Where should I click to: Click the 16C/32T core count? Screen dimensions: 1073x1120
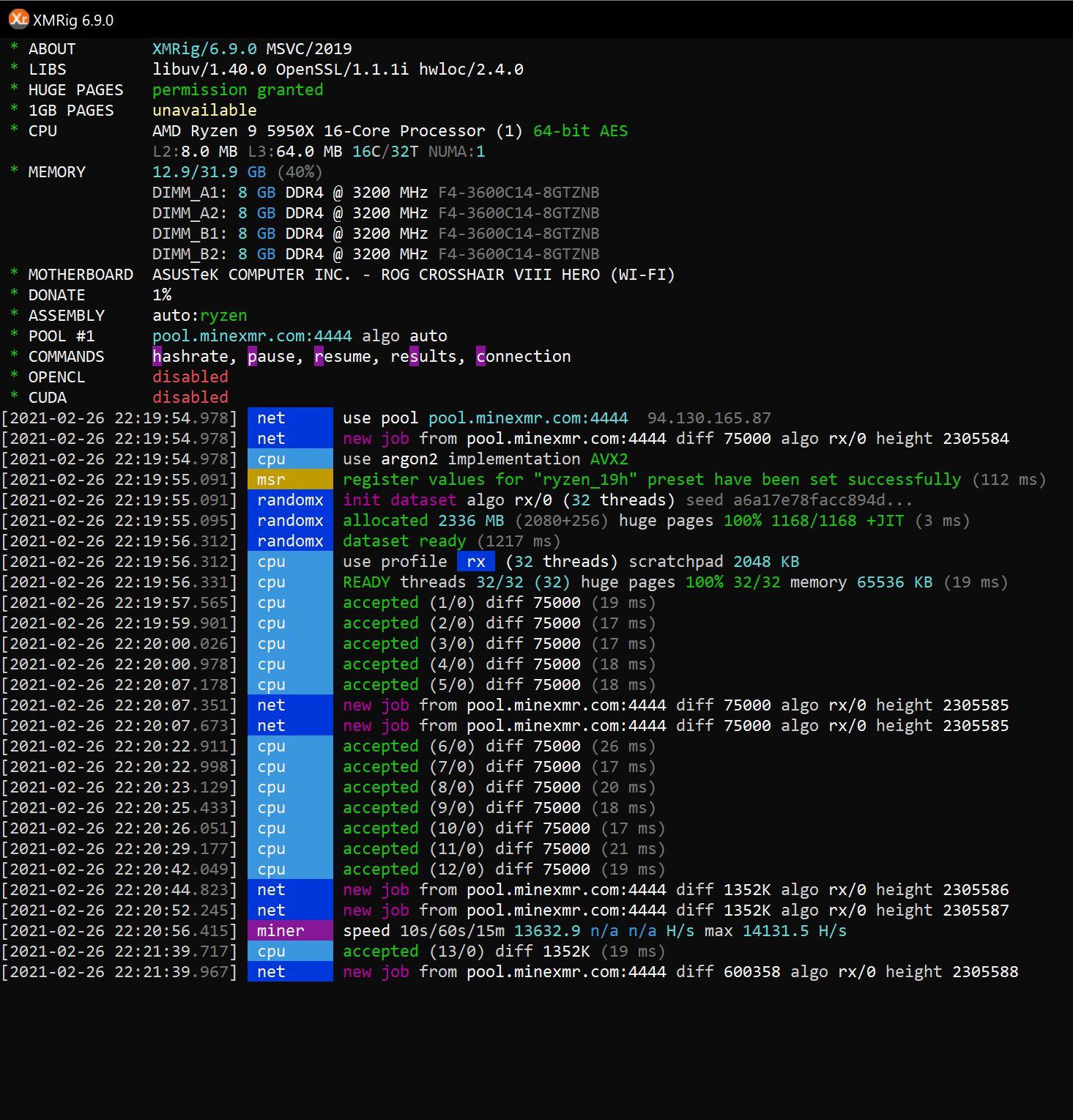[385, 151]
